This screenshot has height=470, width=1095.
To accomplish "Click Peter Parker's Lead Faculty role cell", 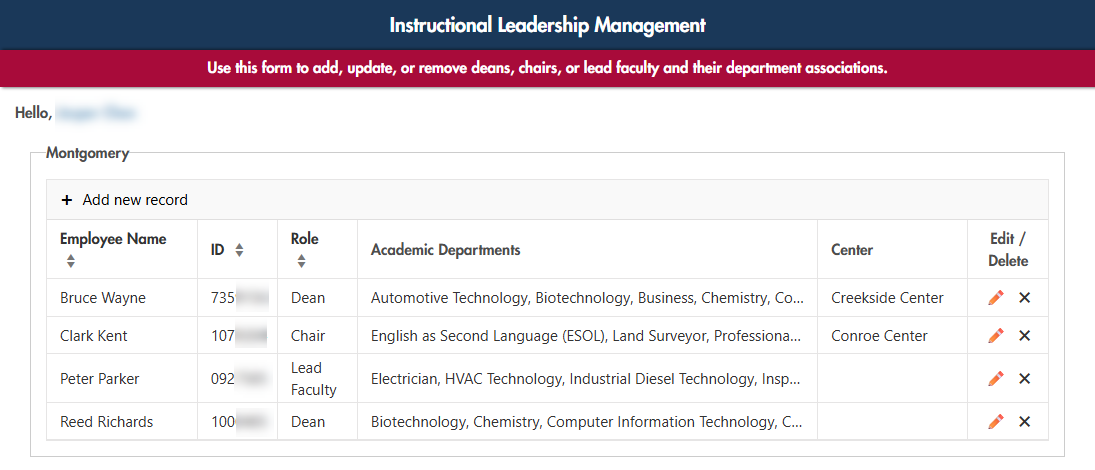I will tap(313, 379).
